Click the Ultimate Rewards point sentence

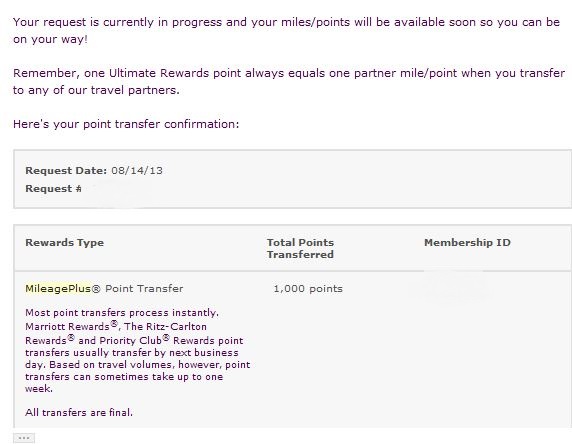coord(289,82)
